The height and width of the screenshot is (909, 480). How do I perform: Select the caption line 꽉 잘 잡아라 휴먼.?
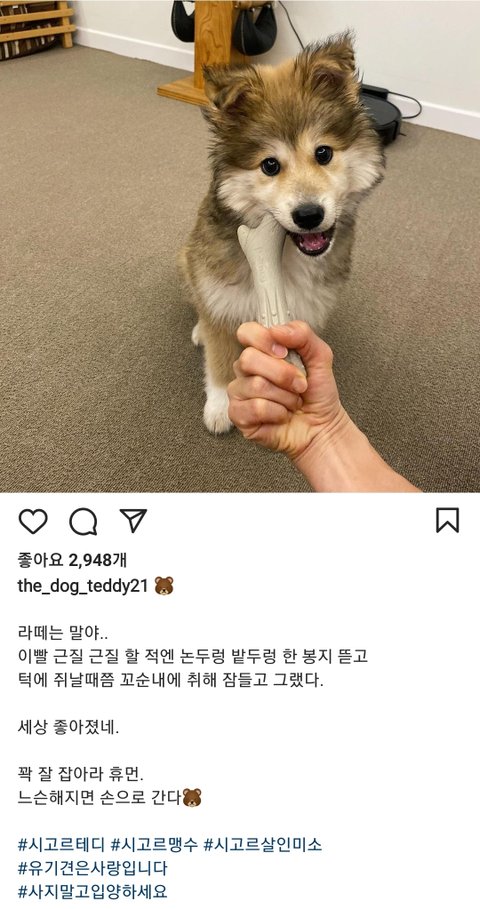(80, 774)
